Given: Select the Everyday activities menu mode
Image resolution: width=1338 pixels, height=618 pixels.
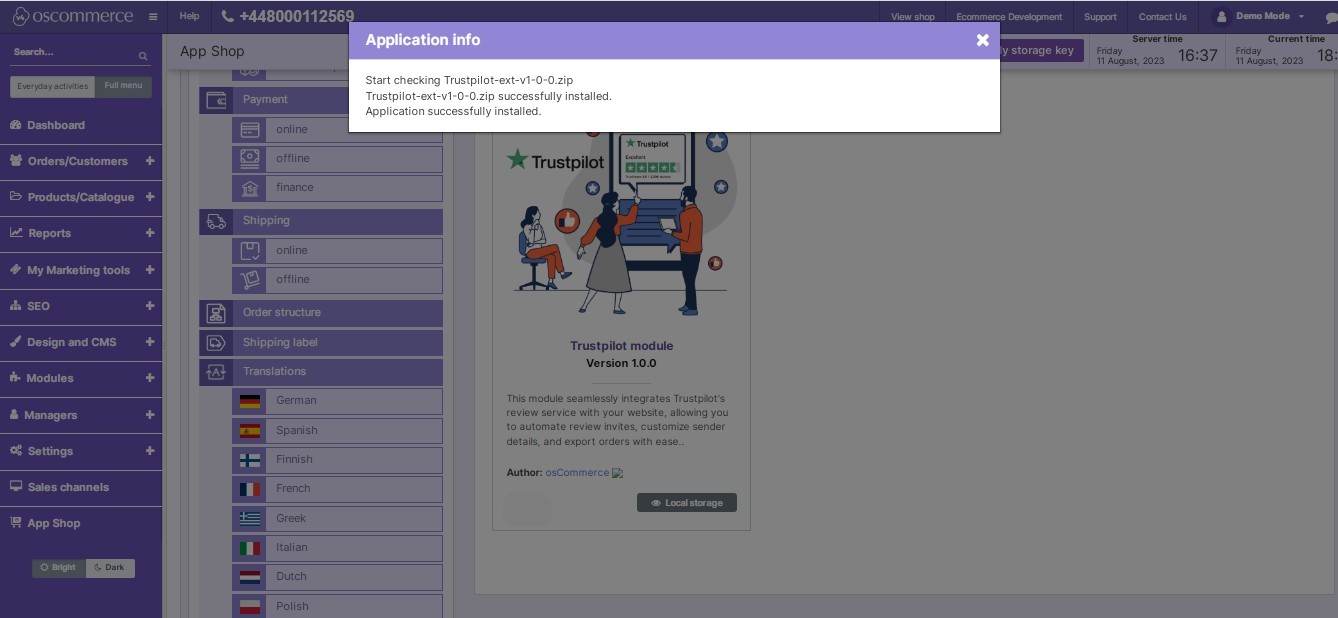Looking at the screenshot, I should [x=53, y=86].
